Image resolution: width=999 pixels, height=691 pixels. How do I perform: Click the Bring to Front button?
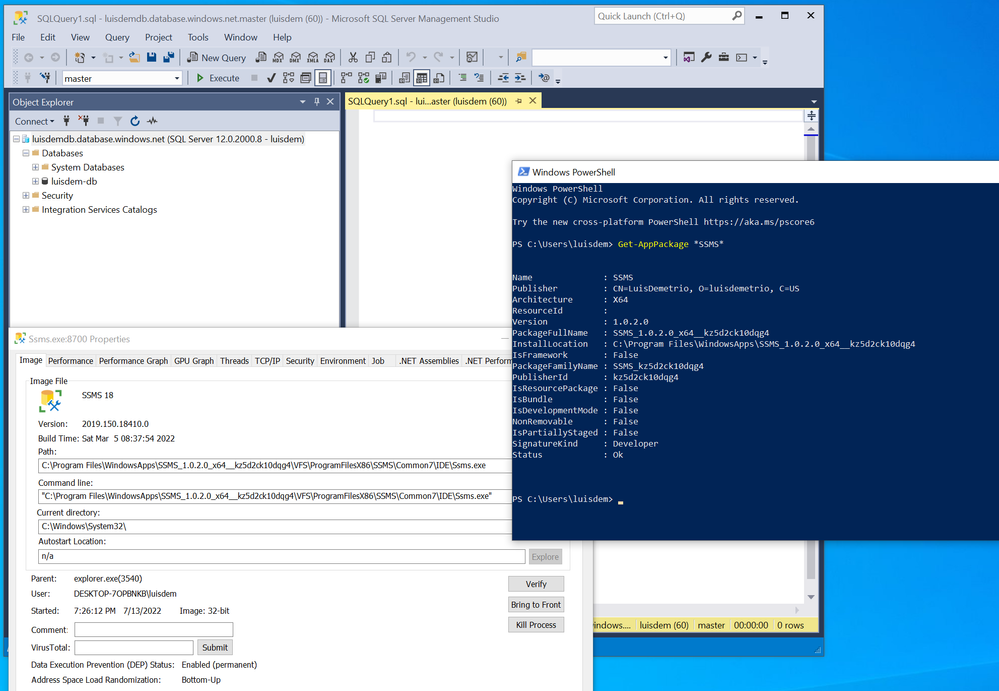pos(536,604)
